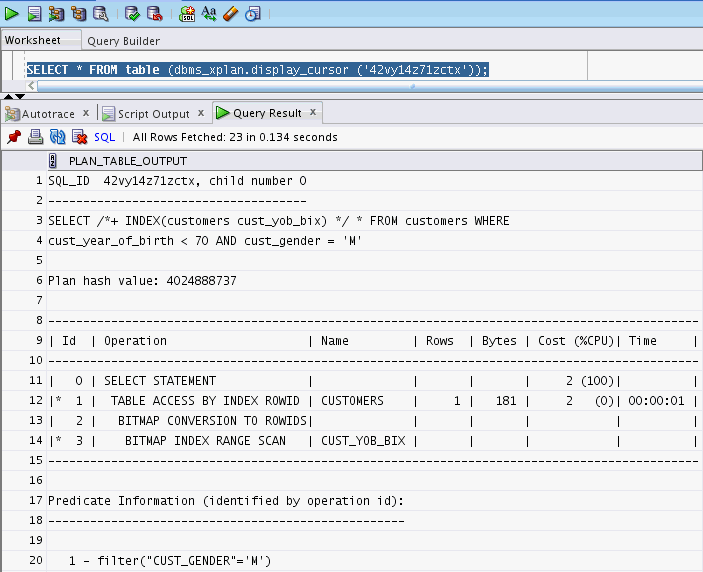Clear the worksheet with the eraser icon

tap(230, 14)
